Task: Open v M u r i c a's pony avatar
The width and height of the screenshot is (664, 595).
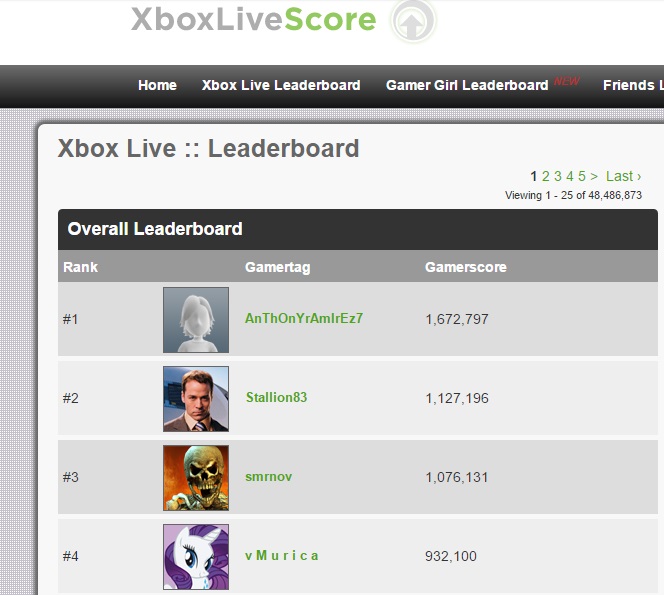Action: coord(196,557)
